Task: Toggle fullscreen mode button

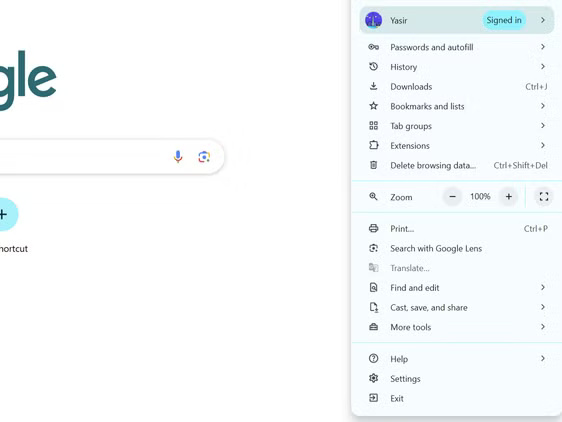Action: pyautogui.click(x=544, y=196)
